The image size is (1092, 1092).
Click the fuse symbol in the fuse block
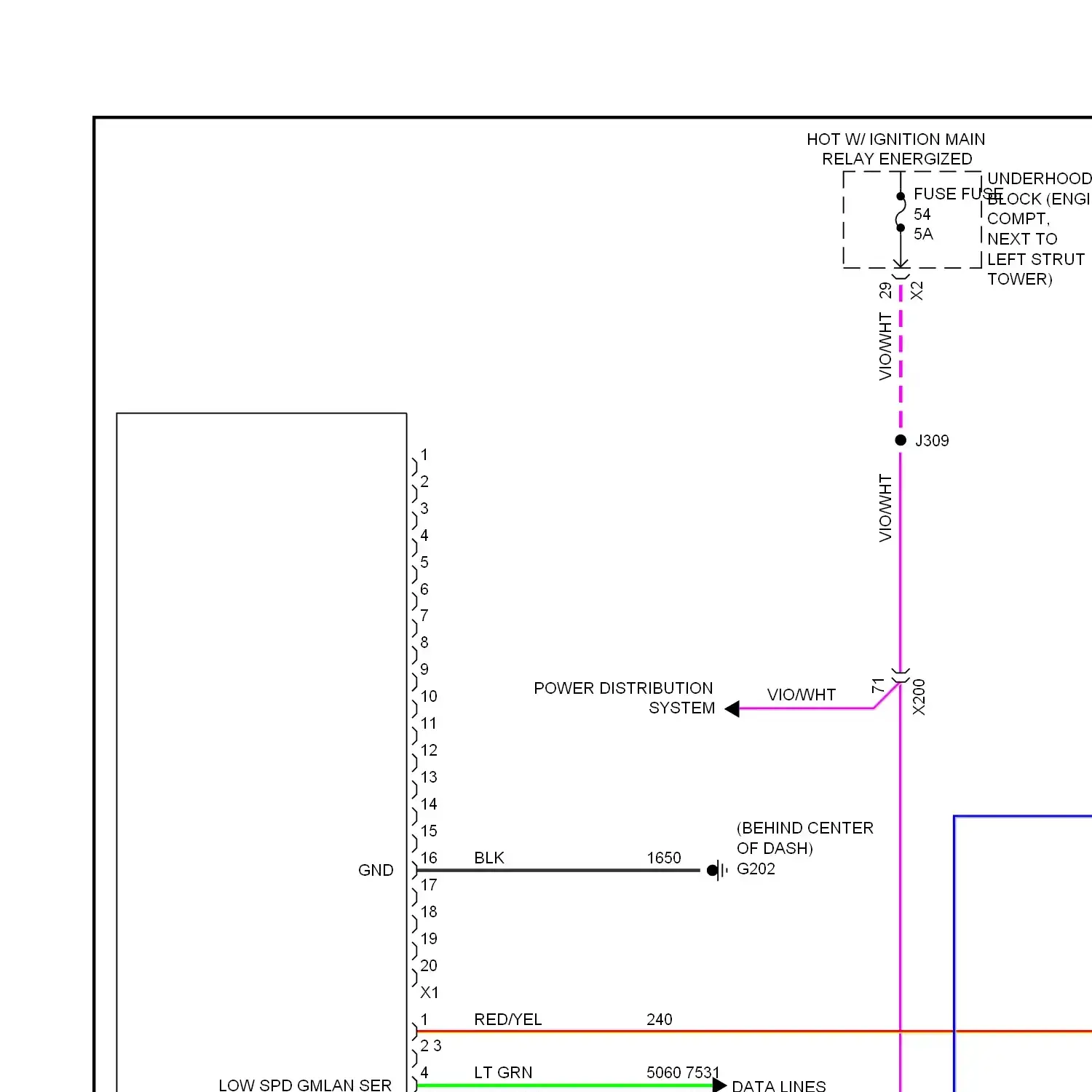pos(901,212)
